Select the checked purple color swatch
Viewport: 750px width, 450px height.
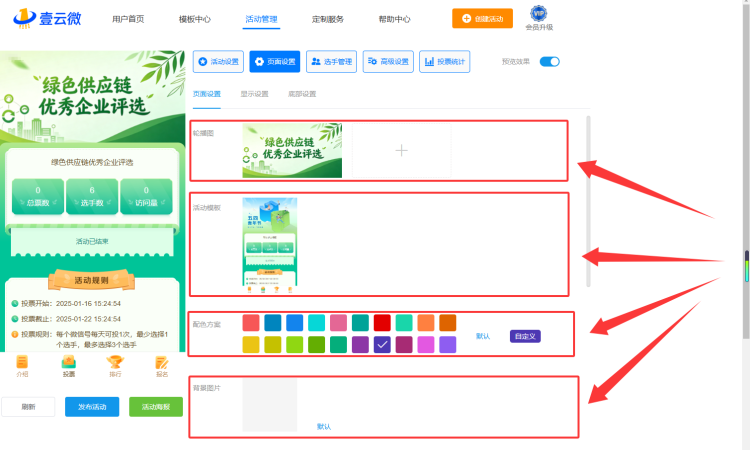click(382, 344)
